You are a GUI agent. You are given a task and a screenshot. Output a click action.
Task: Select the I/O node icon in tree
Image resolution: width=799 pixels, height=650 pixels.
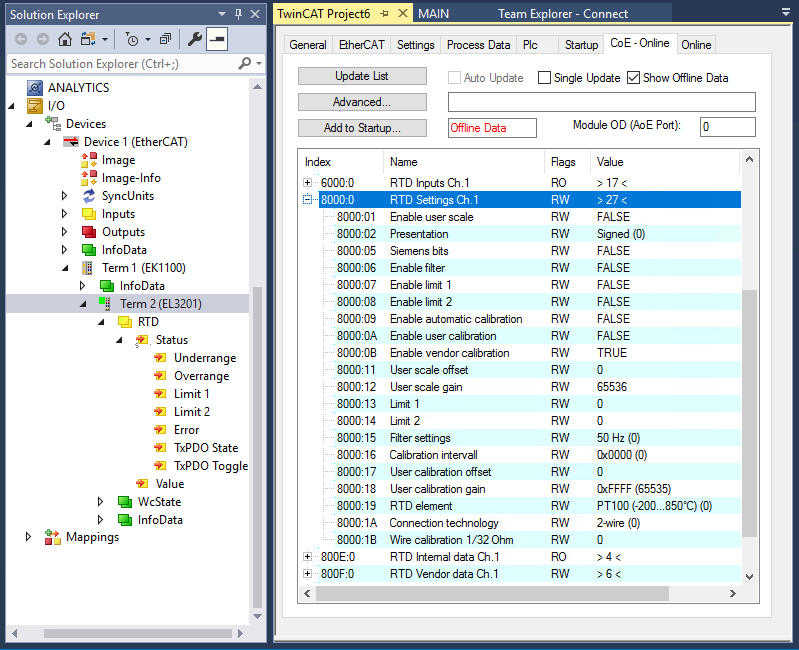point(35,106)
